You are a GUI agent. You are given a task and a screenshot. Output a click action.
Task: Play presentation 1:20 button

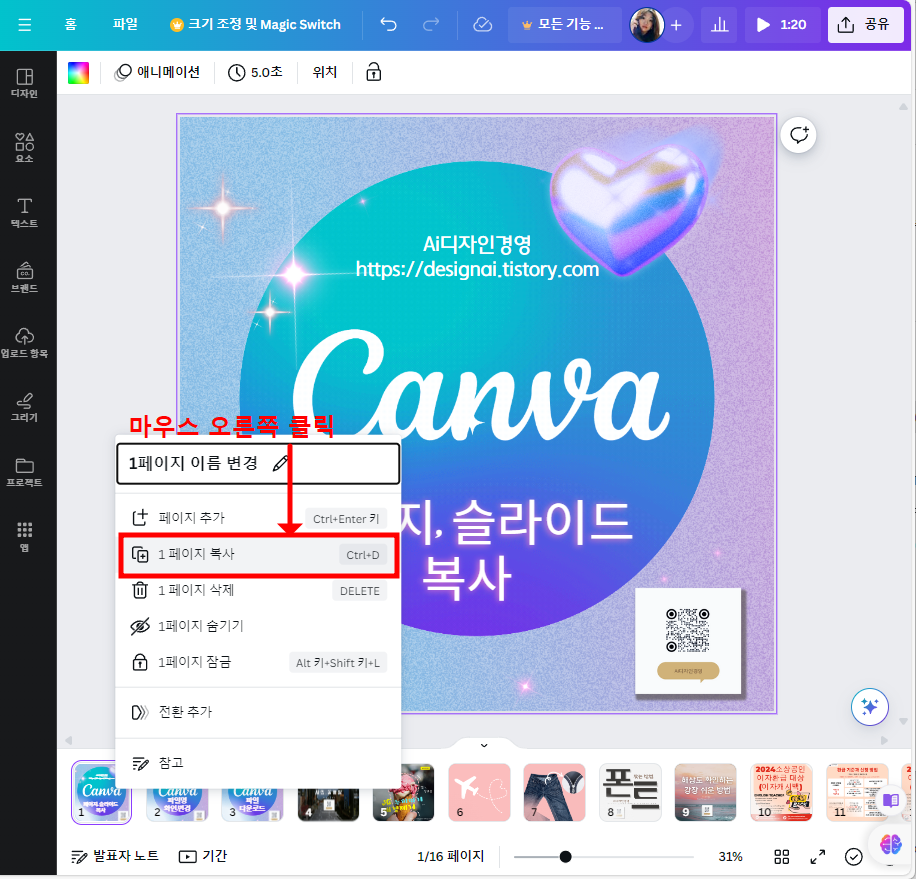click(783, 25)
